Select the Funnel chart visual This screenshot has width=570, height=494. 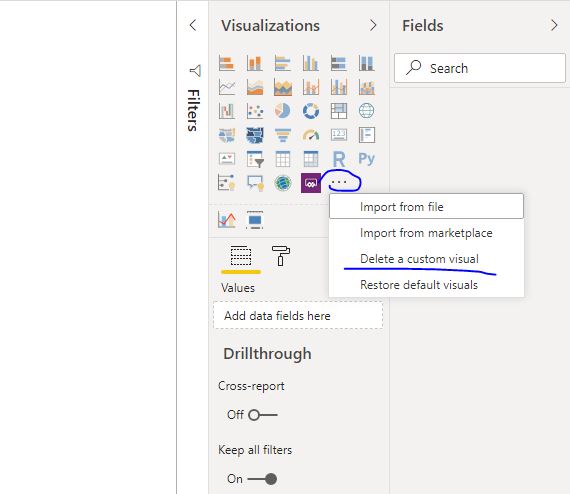[x=282, y=135]
